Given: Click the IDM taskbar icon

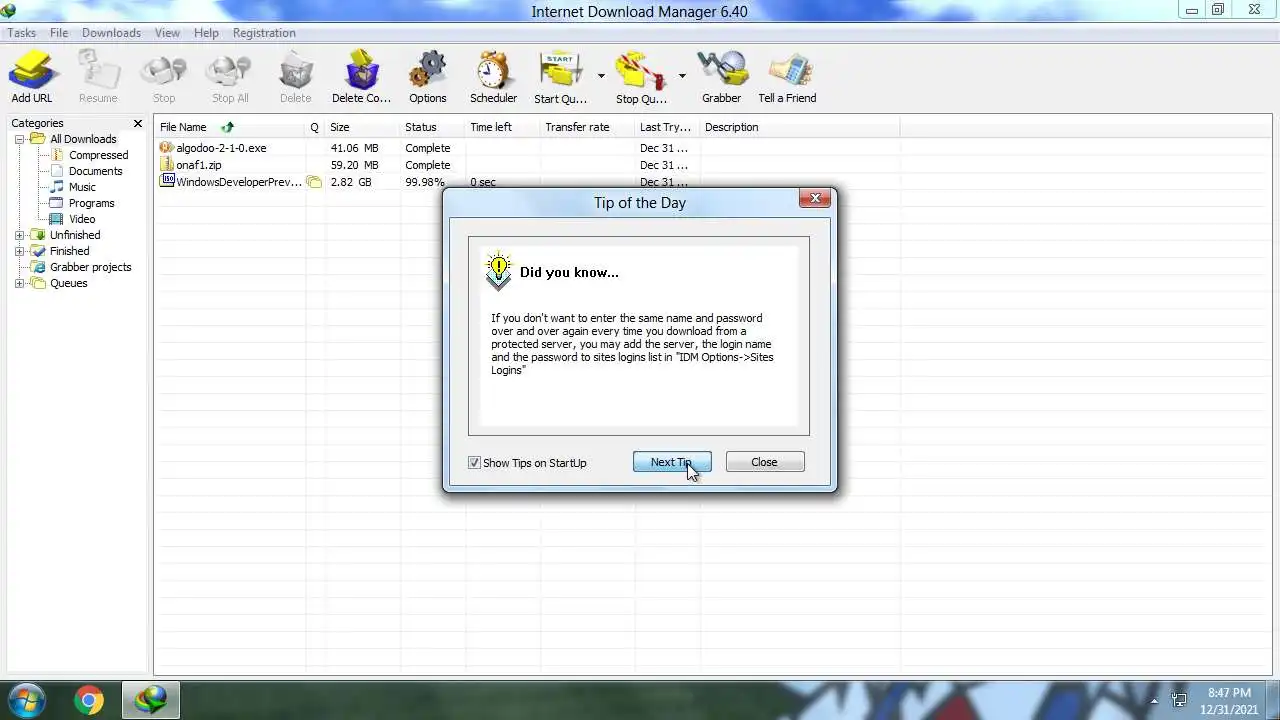Looking at the screenshot, I should click(x=151, y=700).
